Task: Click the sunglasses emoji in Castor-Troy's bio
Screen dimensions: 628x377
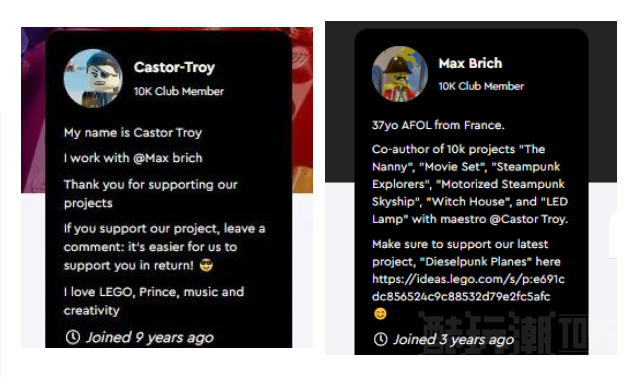Action: pos(206,265)
